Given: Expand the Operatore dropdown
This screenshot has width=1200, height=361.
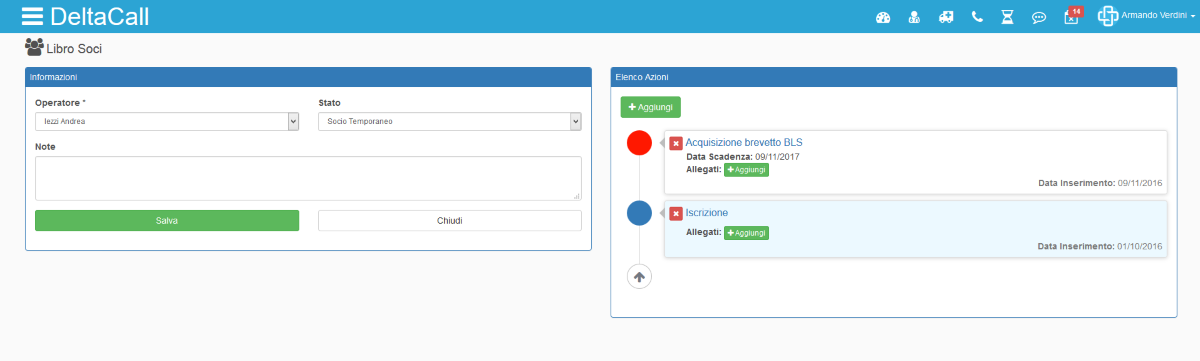Looking at the screenshot, I should pos(167,121).
